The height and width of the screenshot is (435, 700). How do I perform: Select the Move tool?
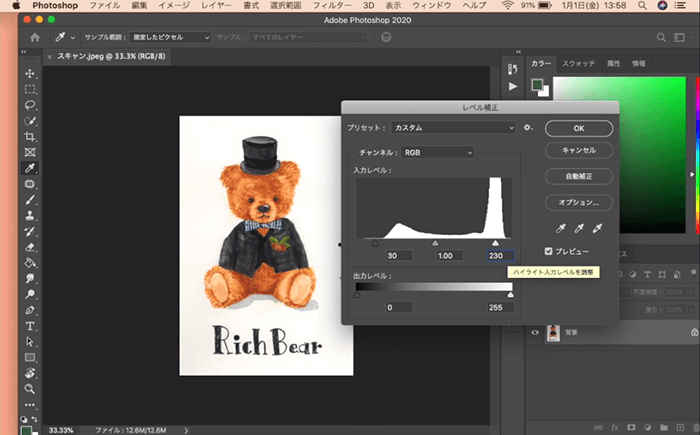[30, 74]
